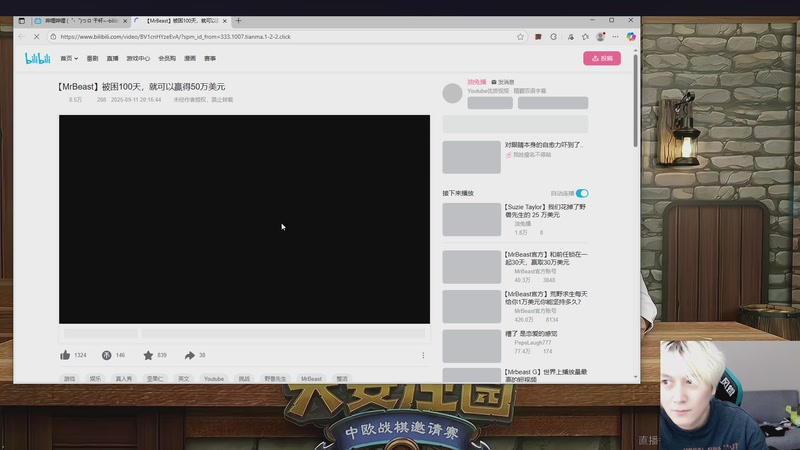Open thumbnail of Suzie Taylor video
The width and height of the screenshot is (800, 450).
click(x=471, y=219)
